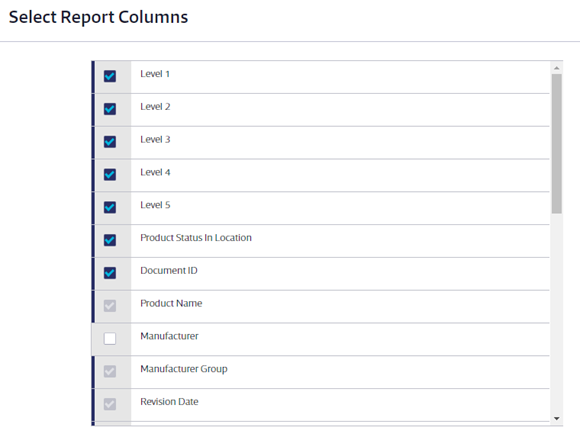Click the scrollbar up arrow
The image size is (580, 437).
556,68
